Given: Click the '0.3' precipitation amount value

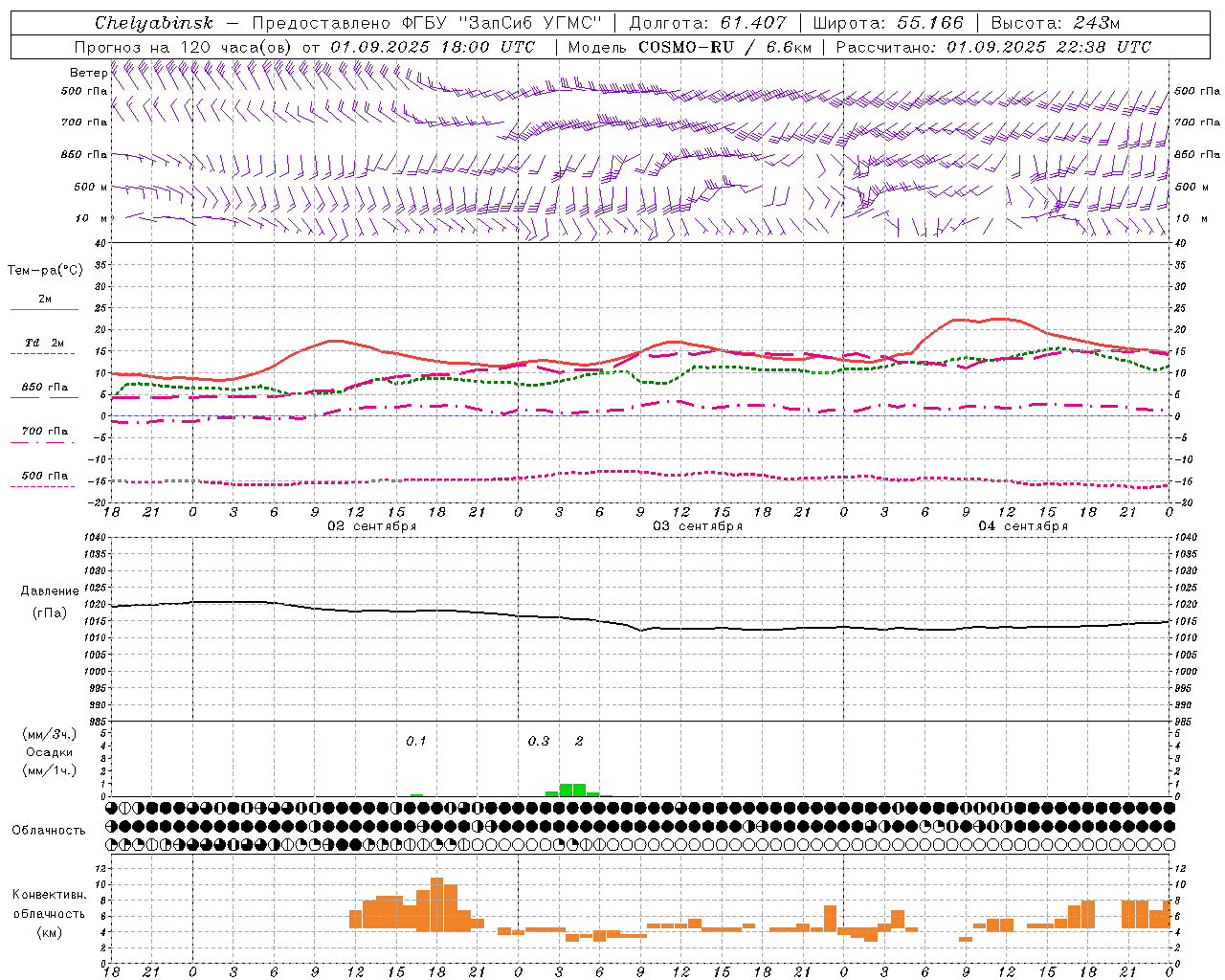Looking at the screenshot, I should point(539,741).
